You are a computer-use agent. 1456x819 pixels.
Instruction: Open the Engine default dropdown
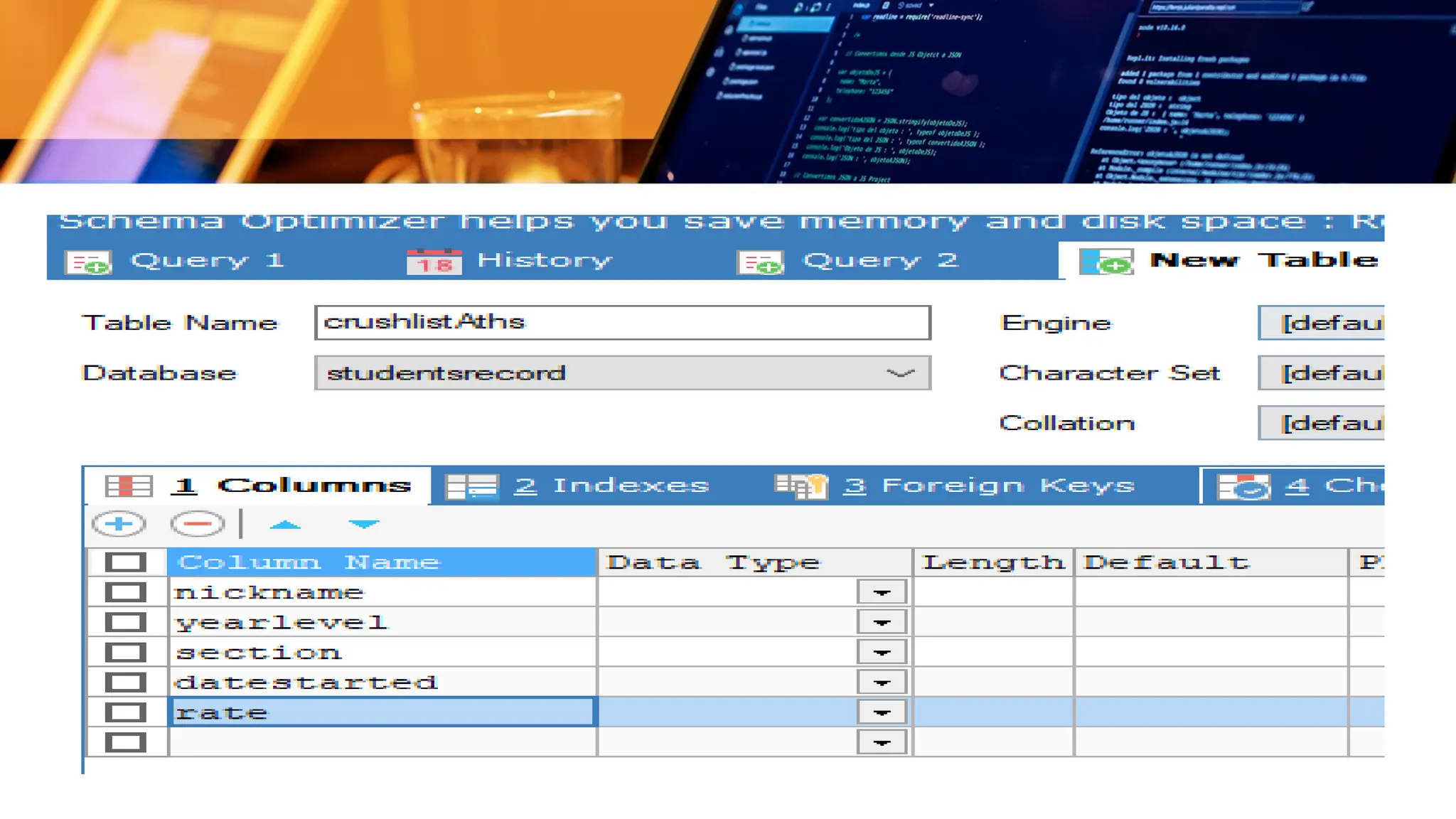[x=1321, y=323]
